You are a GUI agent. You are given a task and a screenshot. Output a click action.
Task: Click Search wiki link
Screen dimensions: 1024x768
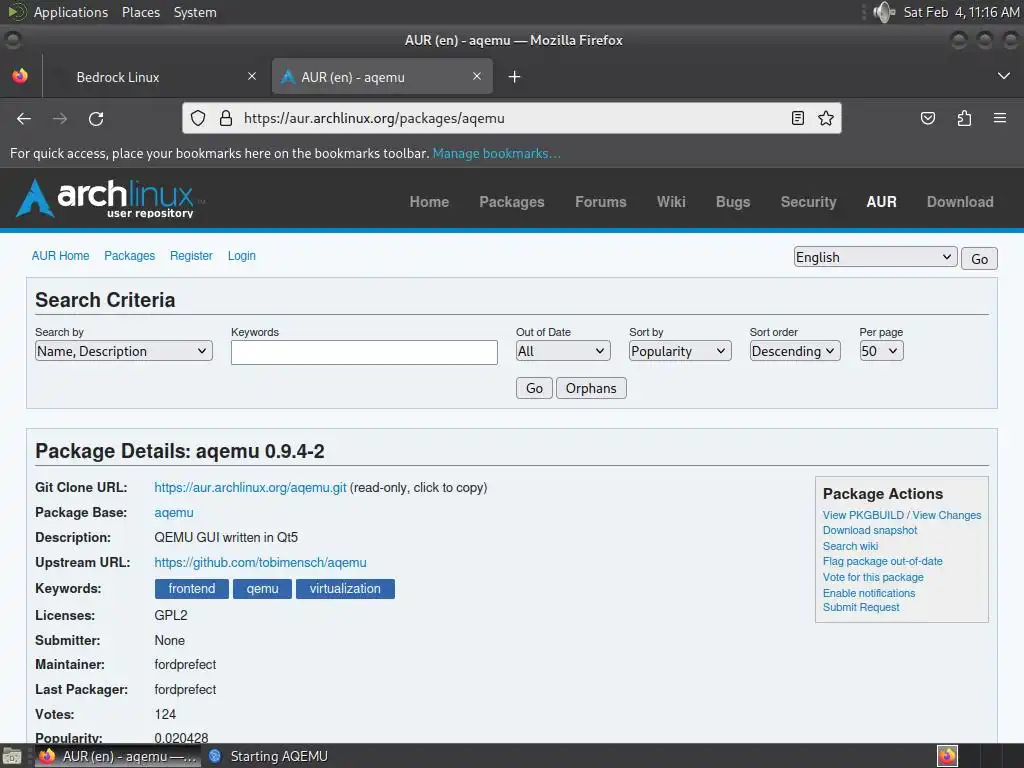pyautogui.click(x=850, y=546)
